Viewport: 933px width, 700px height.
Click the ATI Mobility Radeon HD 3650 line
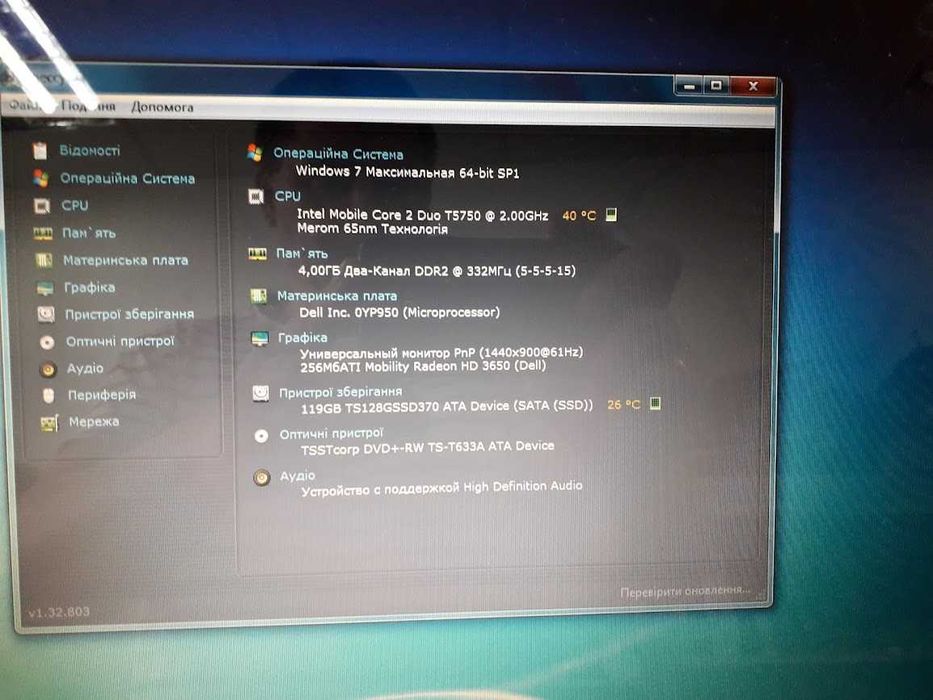[x=423, y=366]
